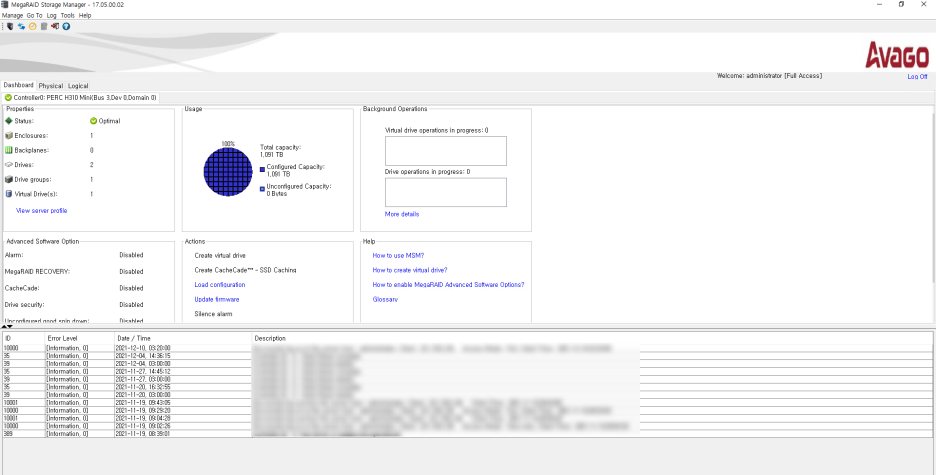The image size is (936, 475).
Task: Select log row dated 2021-12-04, 14:36:15
Action: point(468,356)
